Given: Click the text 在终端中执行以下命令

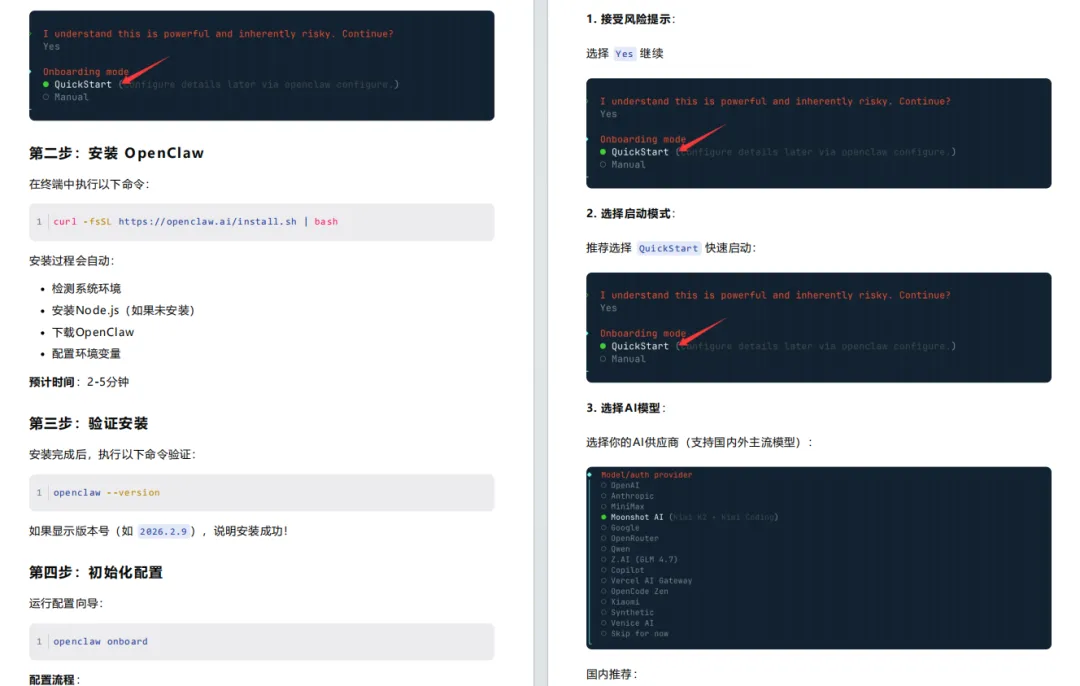Looking at the screenshot, I should tap(87, 184).
